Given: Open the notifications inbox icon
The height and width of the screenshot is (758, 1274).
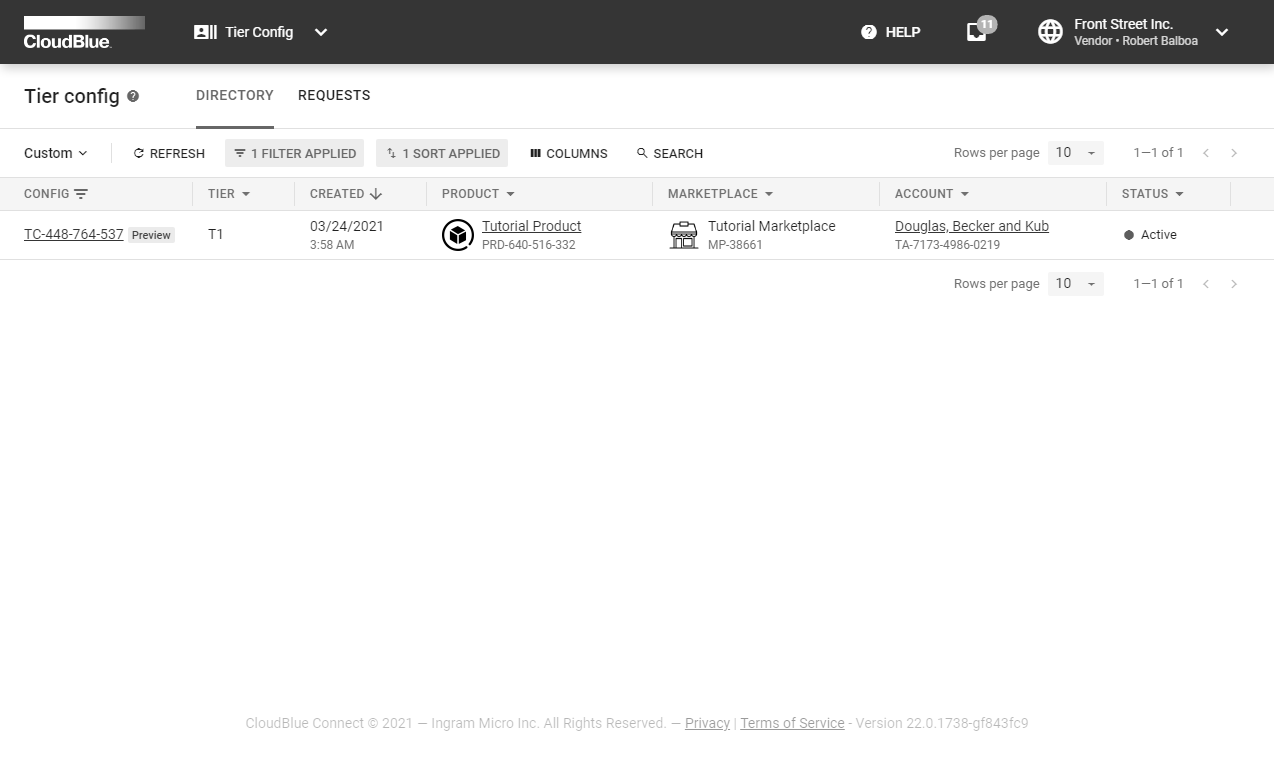Looking at the screenshot, I should pyautogui.click(x=977, y=32).
